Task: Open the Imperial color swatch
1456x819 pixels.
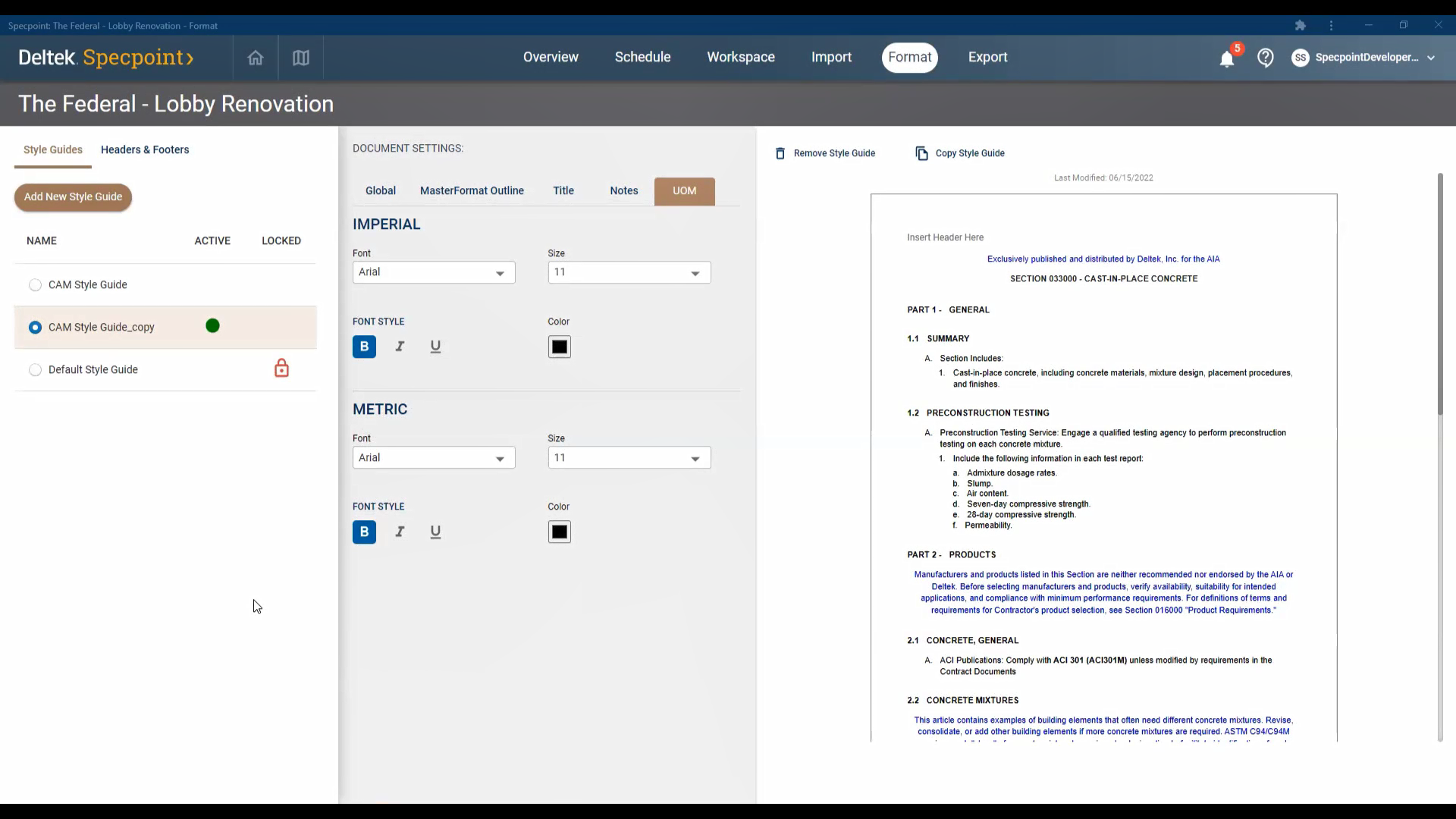Action: tap(559, 347)
